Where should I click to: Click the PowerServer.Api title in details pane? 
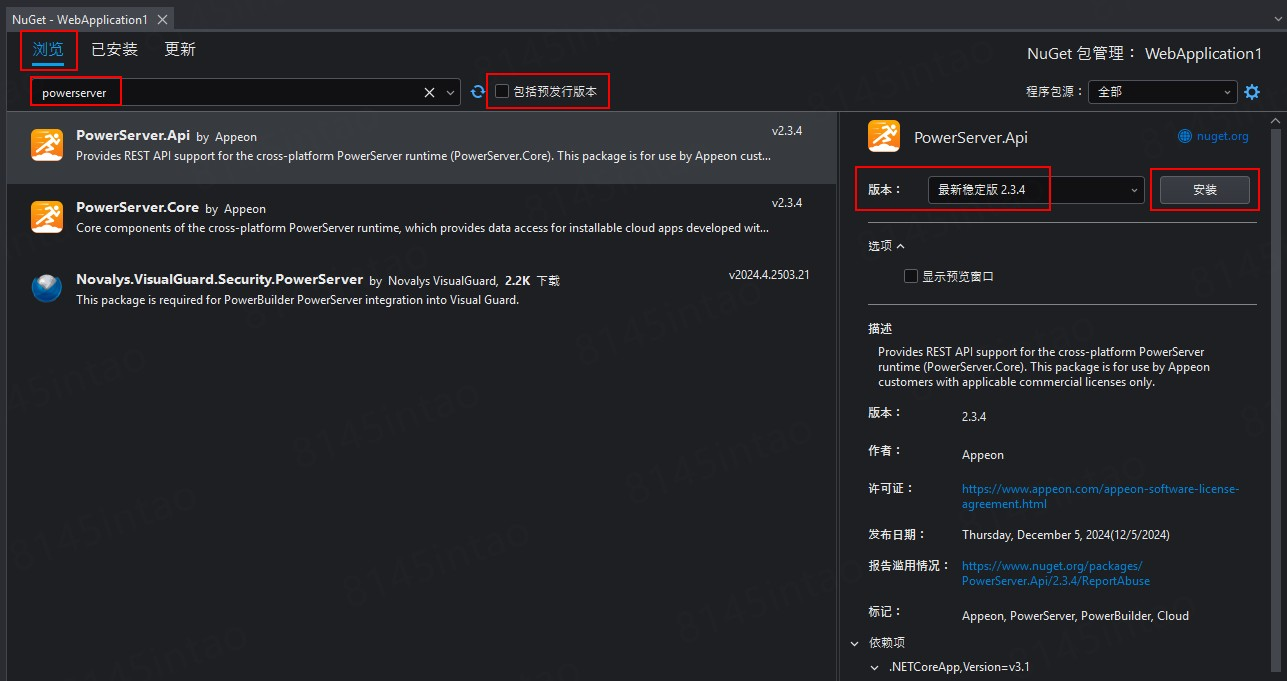[x=971, y=138]
